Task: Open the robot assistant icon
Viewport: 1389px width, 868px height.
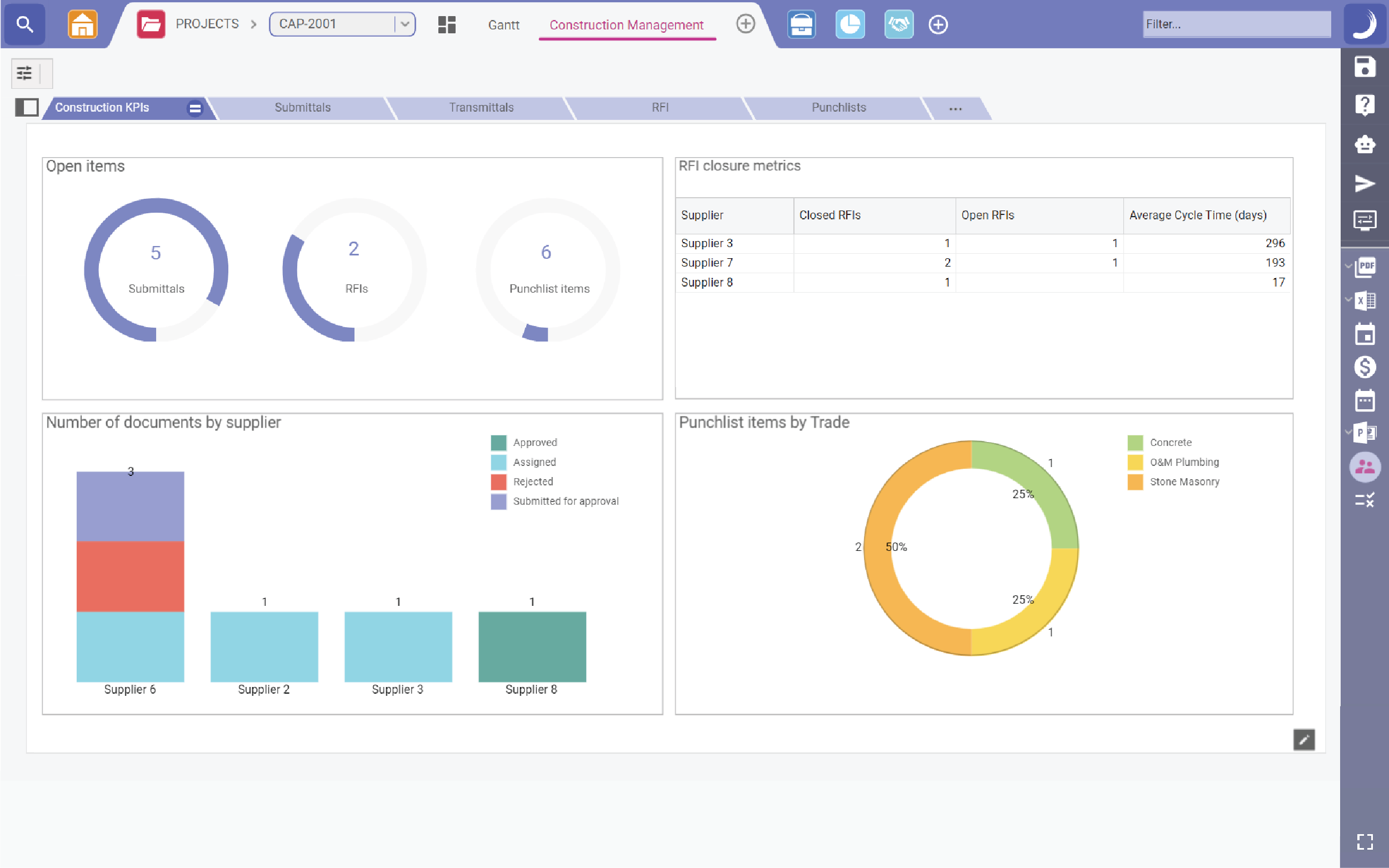Action: [x=1365, y=143]
